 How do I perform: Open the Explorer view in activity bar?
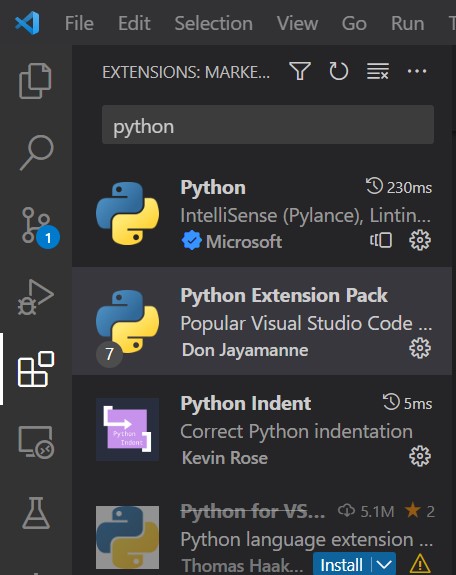pos(35,81)
